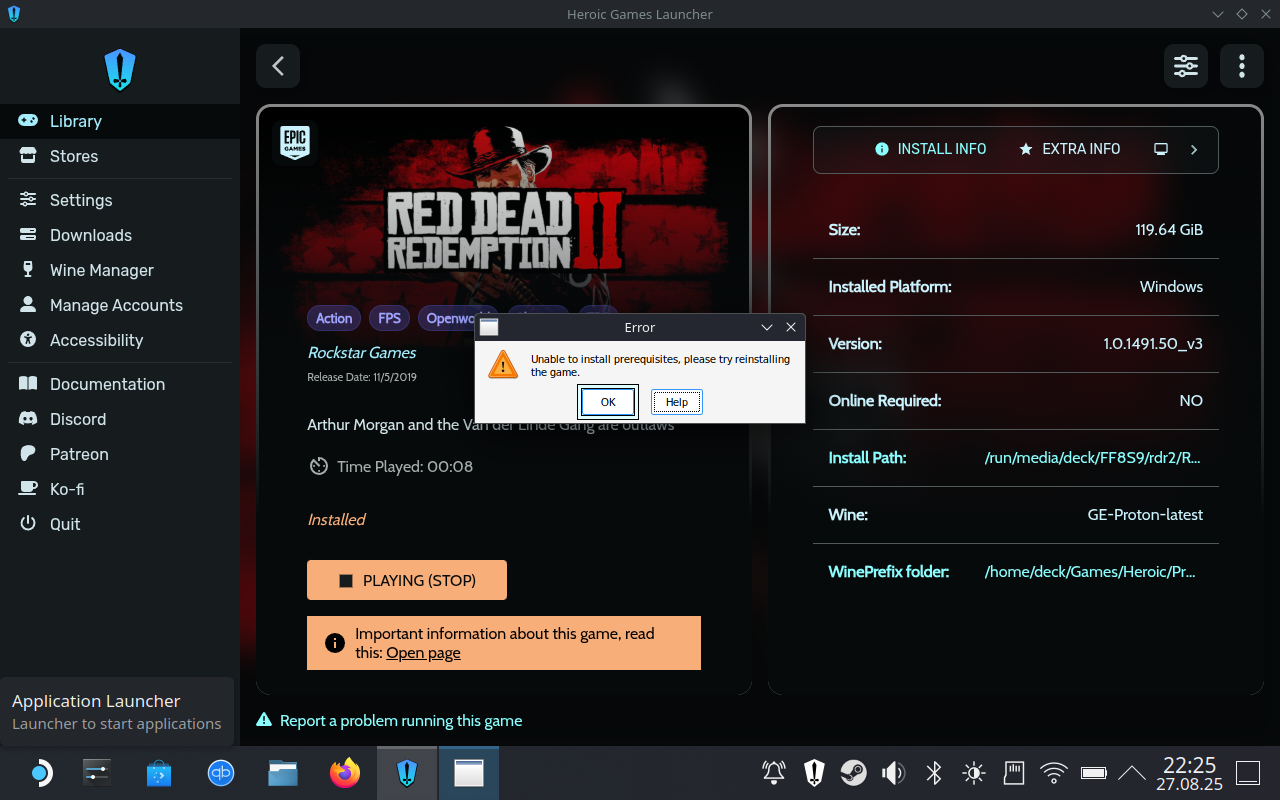Open game settings sliders icon
This screenshot has width=1280, height=800.
click(1186, 66)
